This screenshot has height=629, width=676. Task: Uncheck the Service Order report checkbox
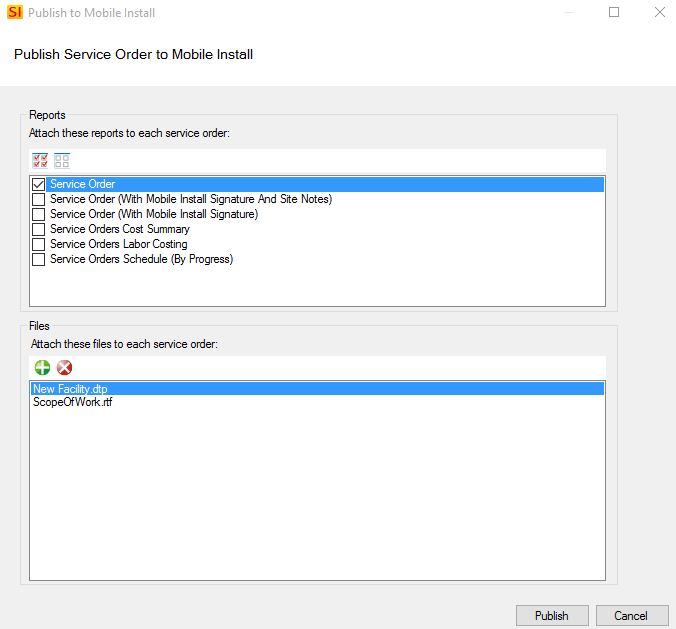38,185
